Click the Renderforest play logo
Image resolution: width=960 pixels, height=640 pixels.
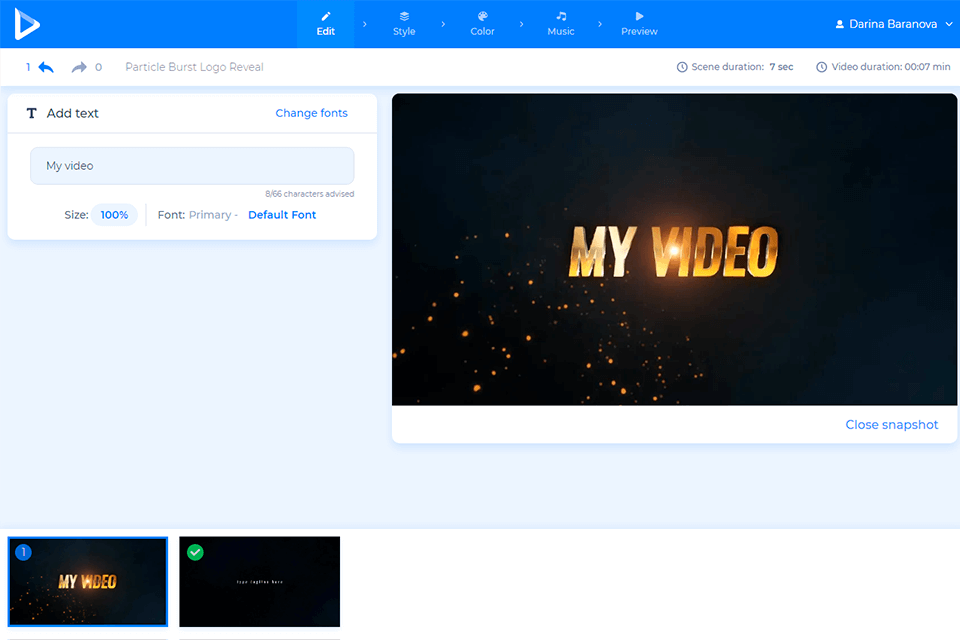27,23
